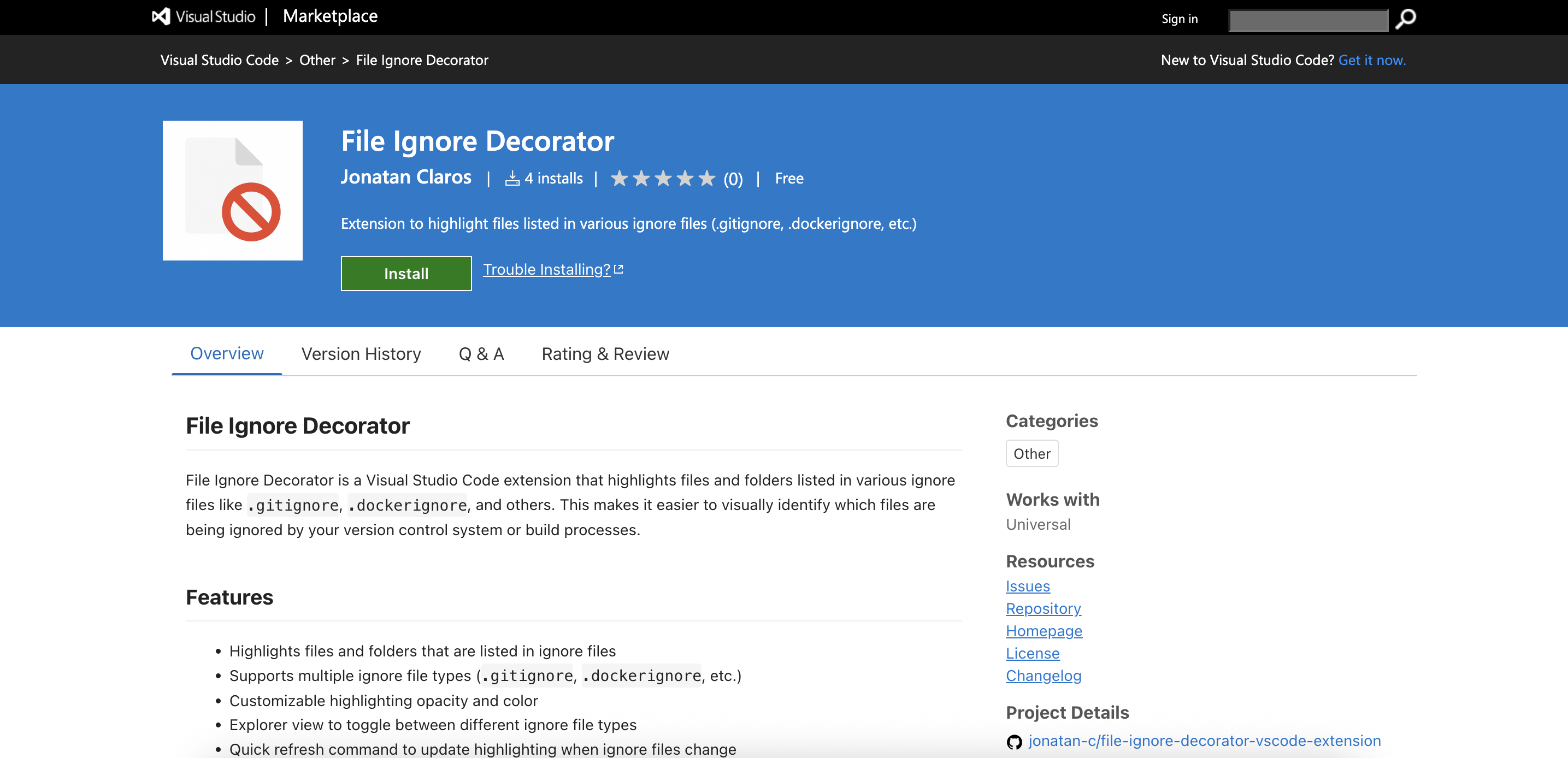Switch to the Q & A tab
The height and width of the screenshot is (758, 1568).
click(481, 353)
